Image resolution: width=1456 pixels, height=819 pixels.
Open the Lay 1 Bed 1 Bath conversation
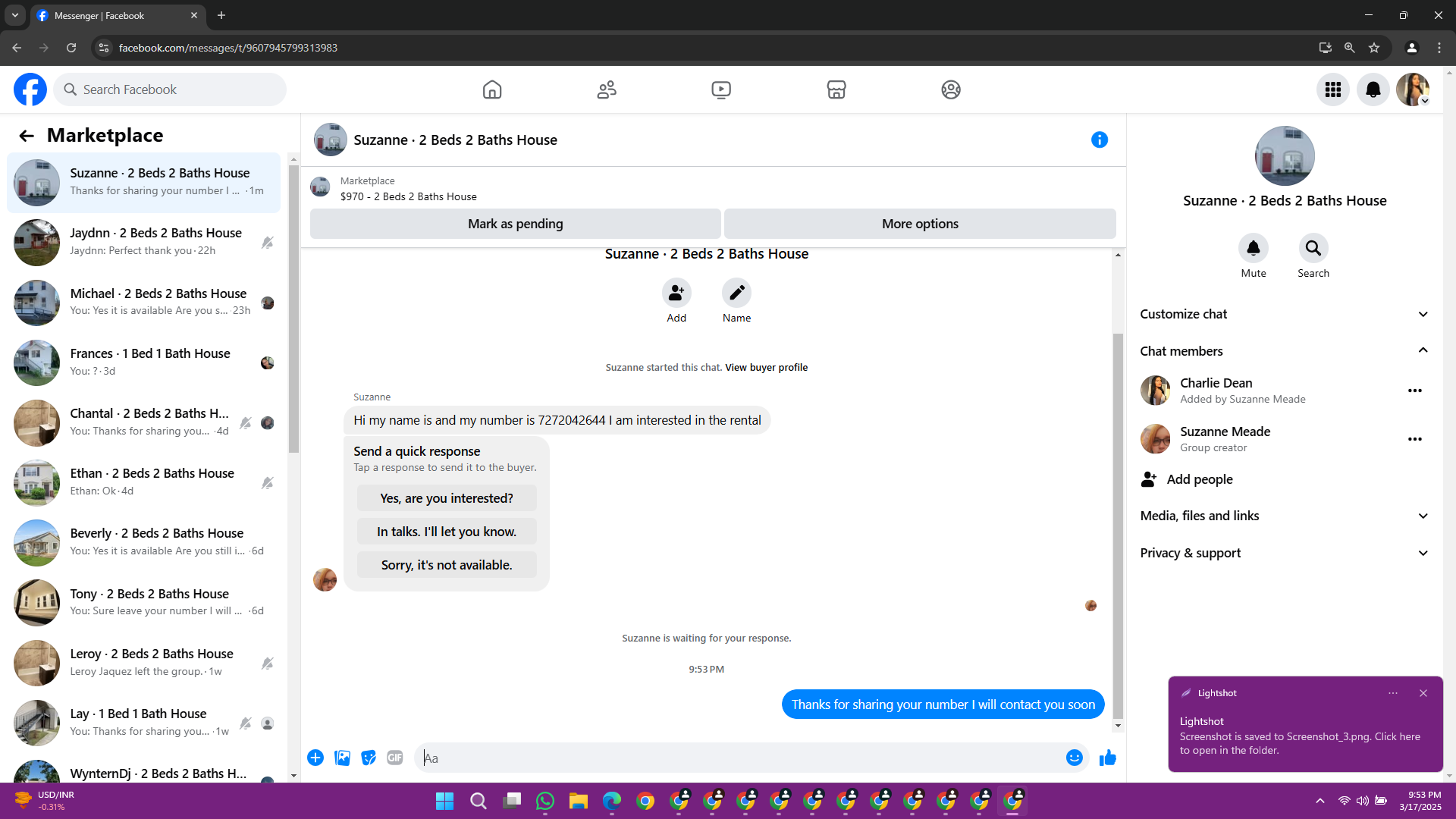point(144,722)
